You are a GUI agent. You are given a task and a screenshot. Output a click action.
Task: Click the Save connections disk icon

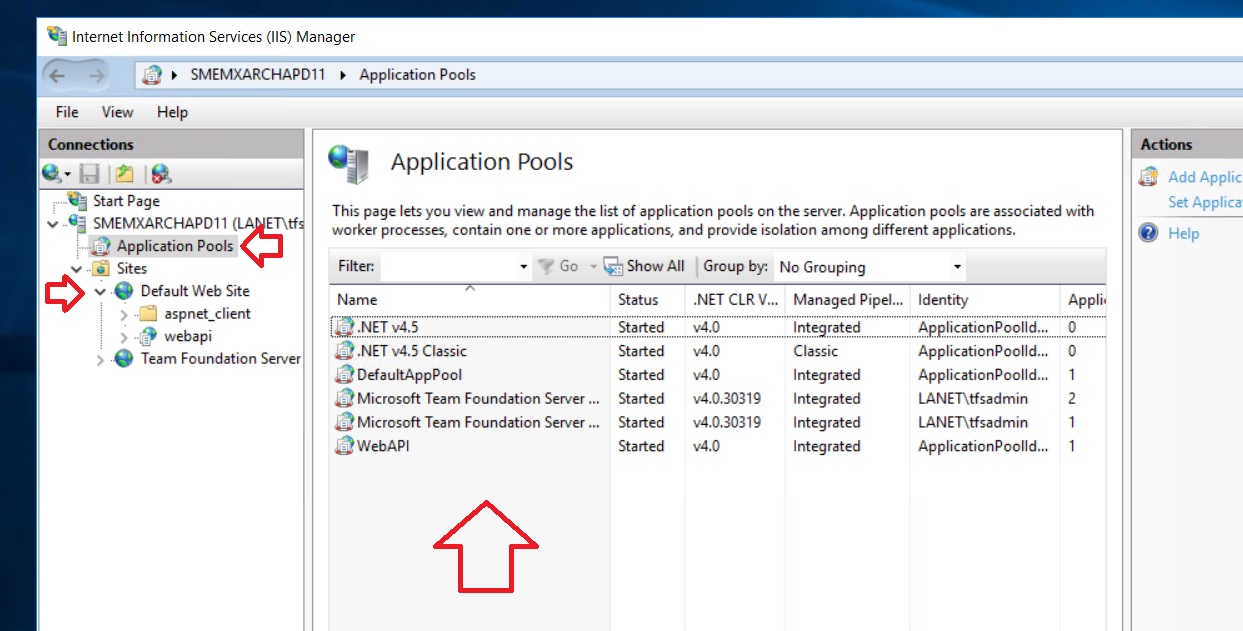coord(89,173)
